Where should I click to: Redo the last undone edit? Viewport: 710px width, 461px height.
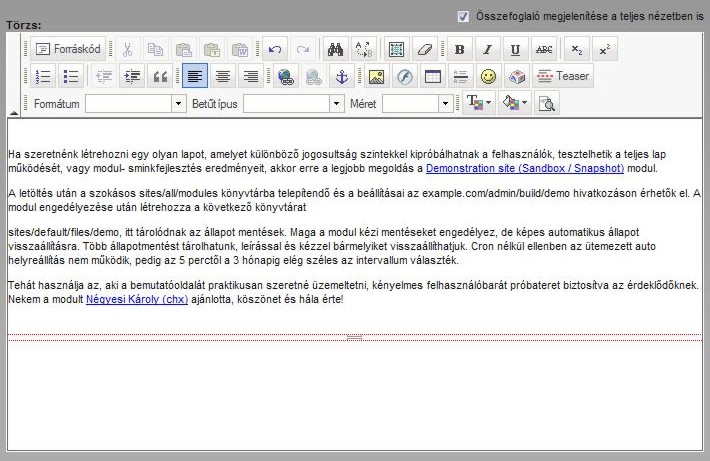[303, 49]
